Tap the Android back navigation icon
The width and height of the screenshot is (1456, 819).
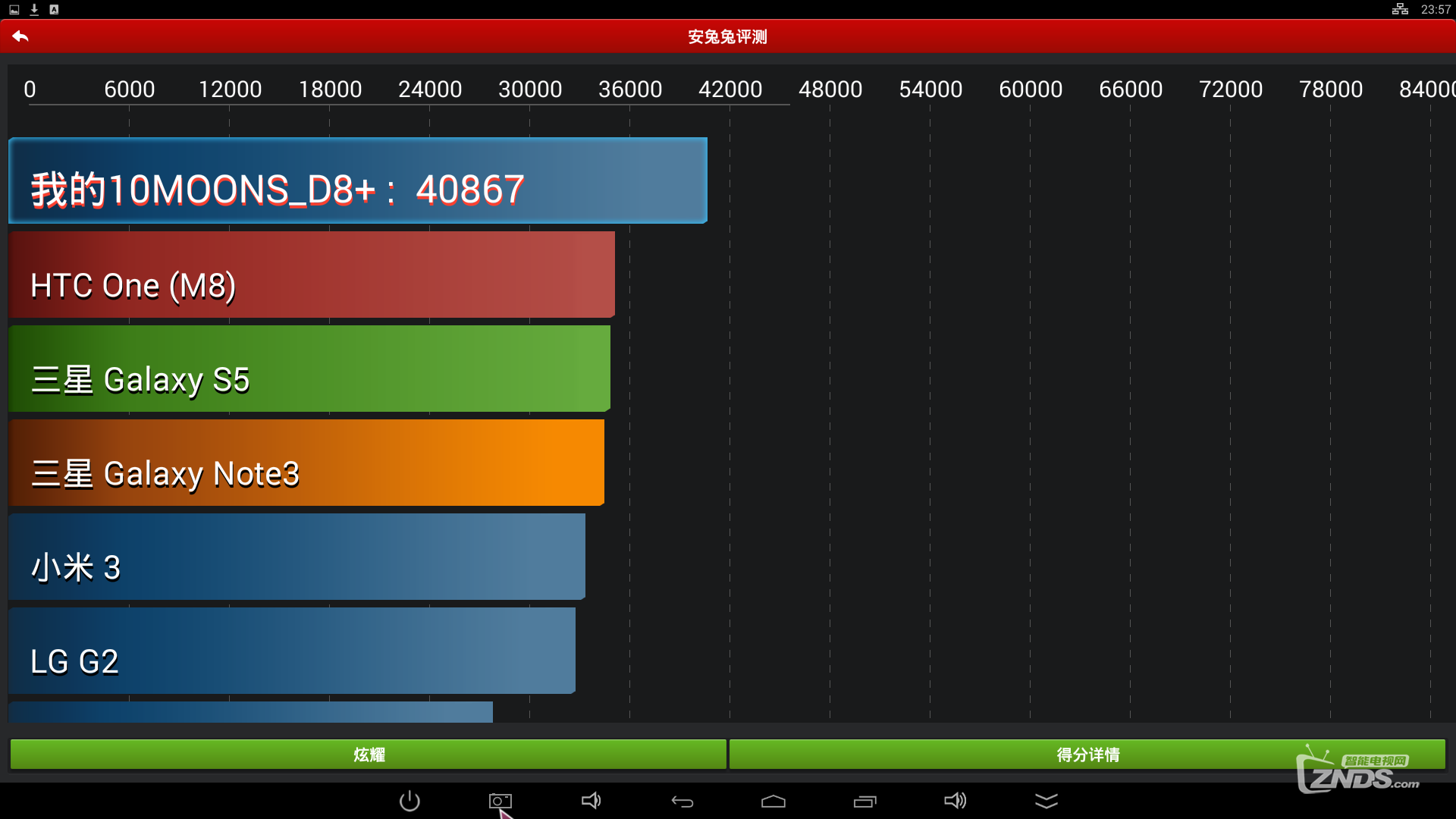pos(682,802)
